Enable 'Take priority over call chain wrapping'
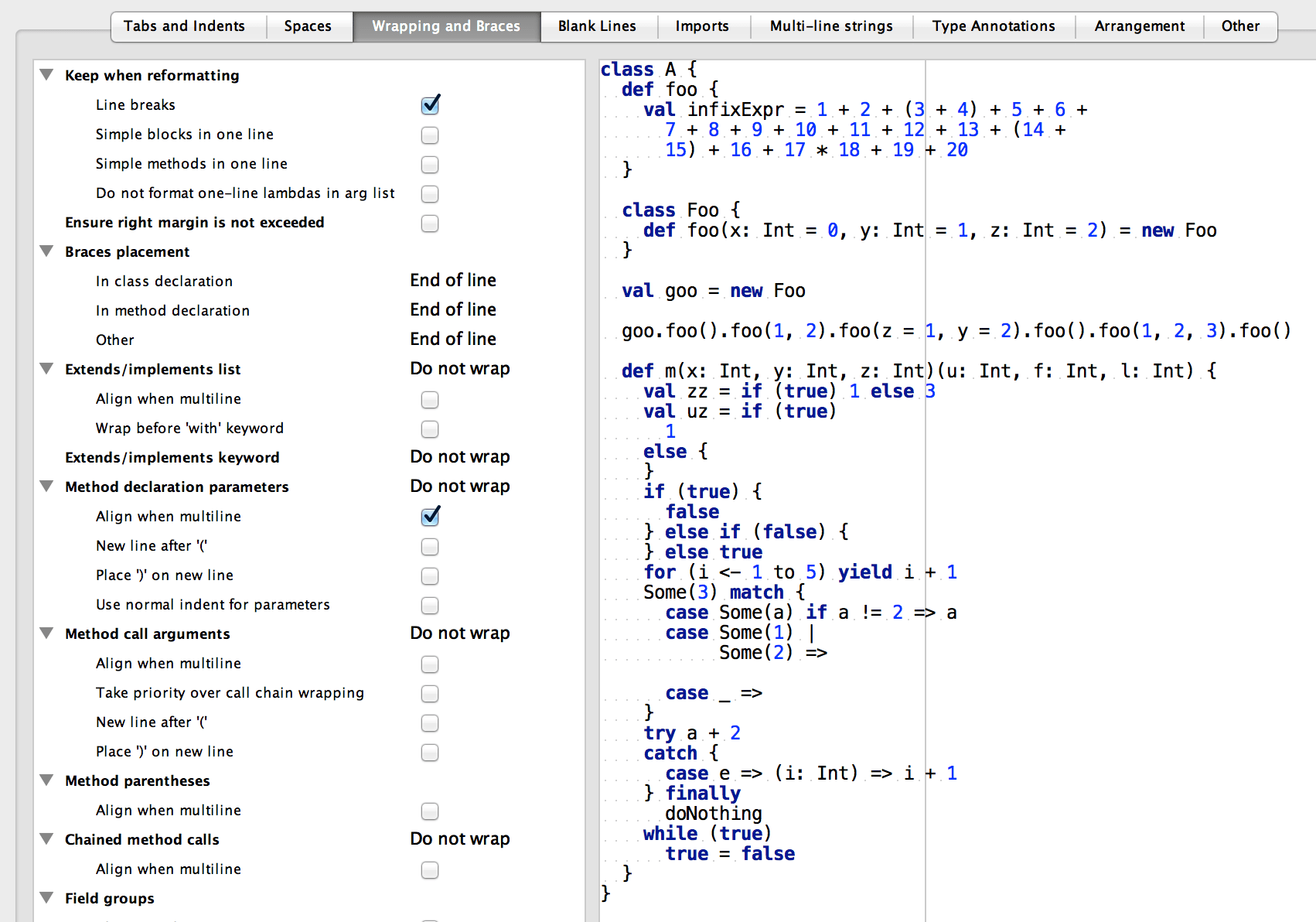Viewport: 1316px width, 922px height. coord(430,694)
